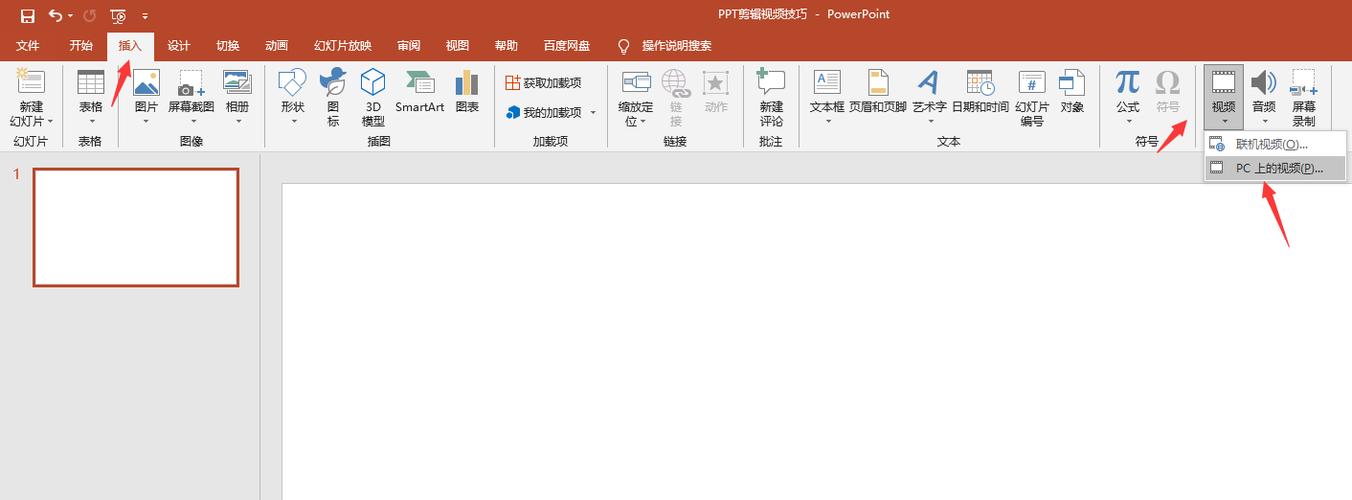1352x500 pixels.
Task: Expand the 新建幻灯片 dropdown arrow
Action: [49, 121]
